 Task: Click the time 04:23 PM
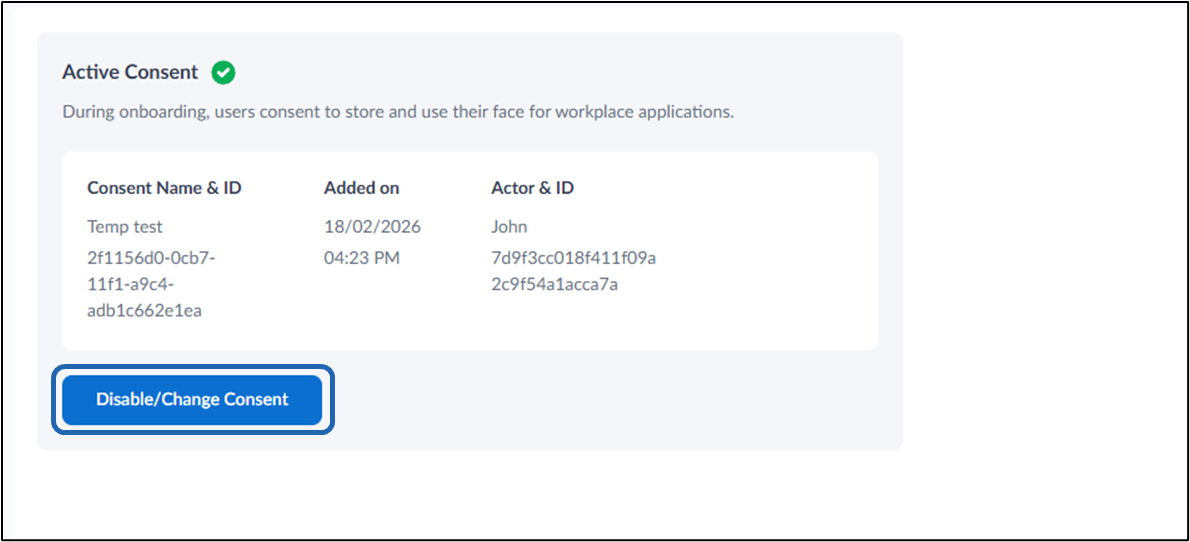tap(362, 258)
